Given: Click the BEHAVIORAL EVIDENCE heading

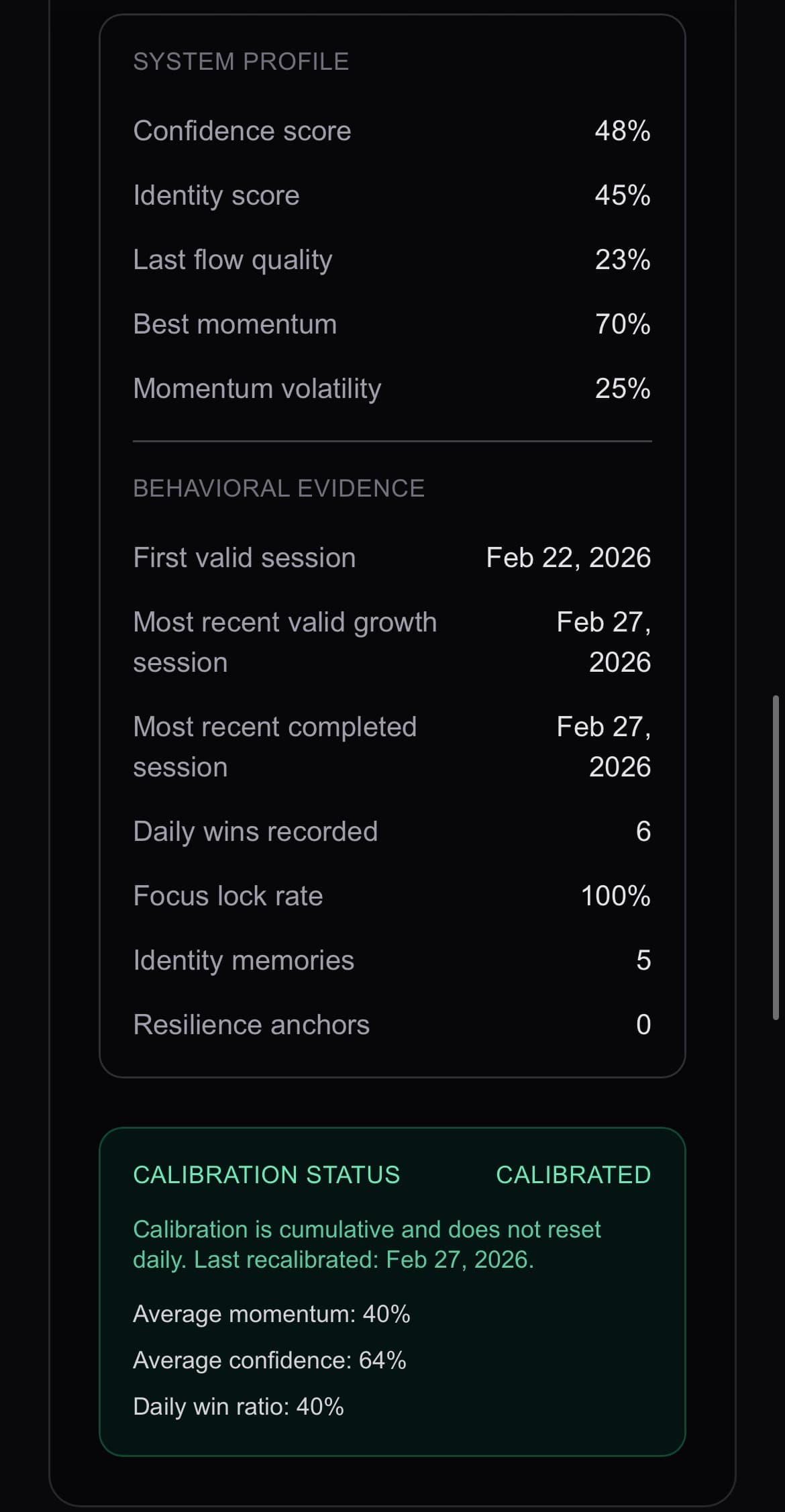Looking at the screenshot, I should (278, 488).
